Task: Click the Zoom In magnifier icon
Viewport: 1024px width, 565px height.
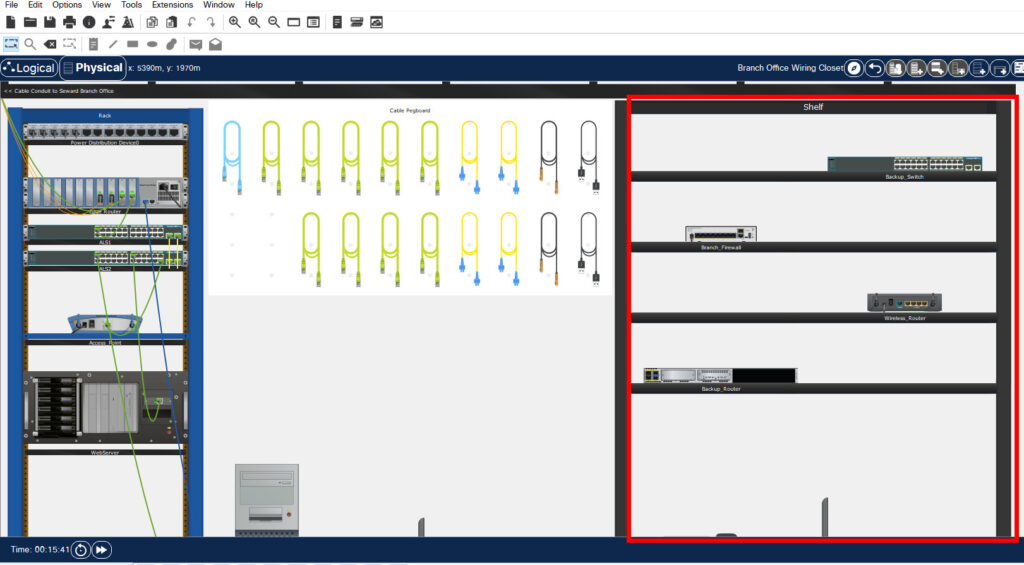Action: click(x=234, y=22)
